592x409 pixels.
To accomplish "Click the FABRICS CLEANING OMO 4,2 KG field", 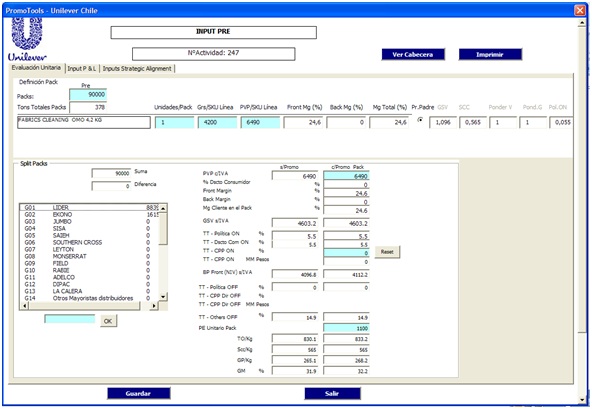I will click(84, 122).
